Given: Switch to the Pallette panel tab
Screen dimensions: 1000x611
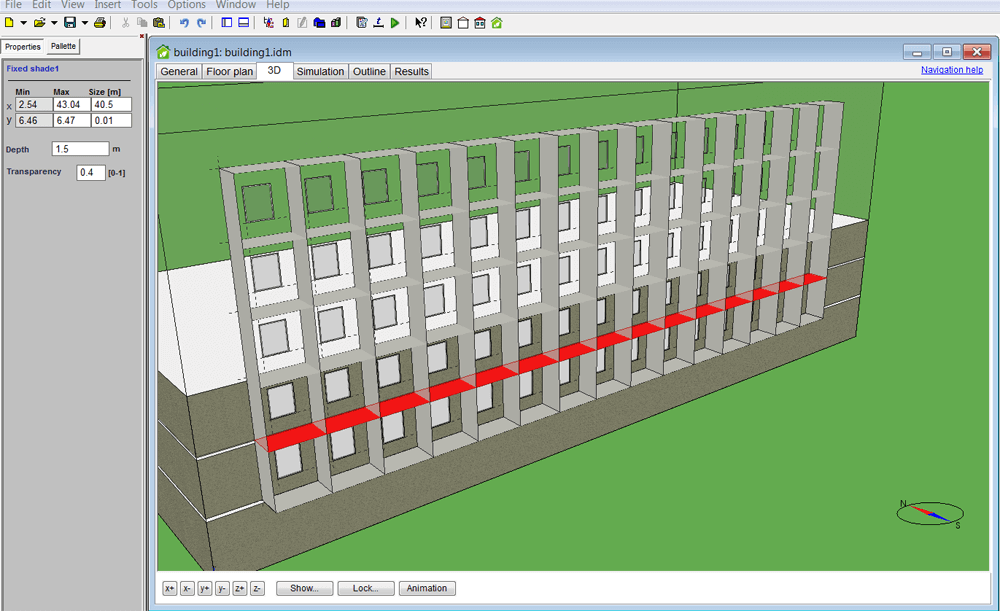Looking at the screenshot, I should click(x=64, y=46).
